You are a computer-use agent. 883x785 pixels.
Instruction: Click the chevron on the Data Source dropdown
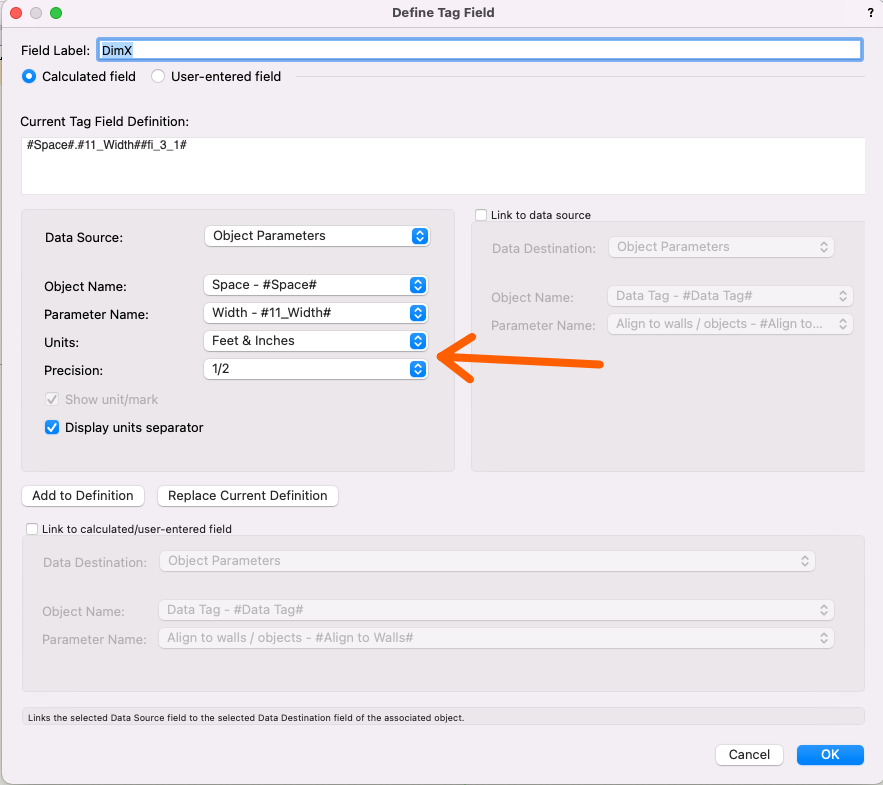(x=418, y=235)
